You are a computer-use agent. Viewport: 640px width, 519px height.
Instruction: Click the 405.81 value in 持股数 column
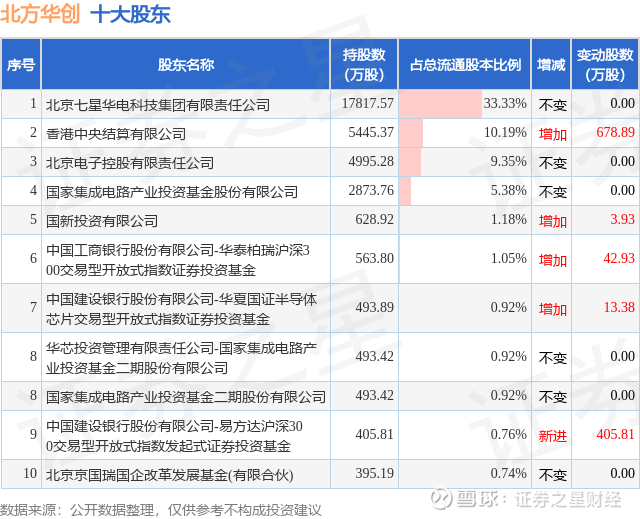click(374, 434)
